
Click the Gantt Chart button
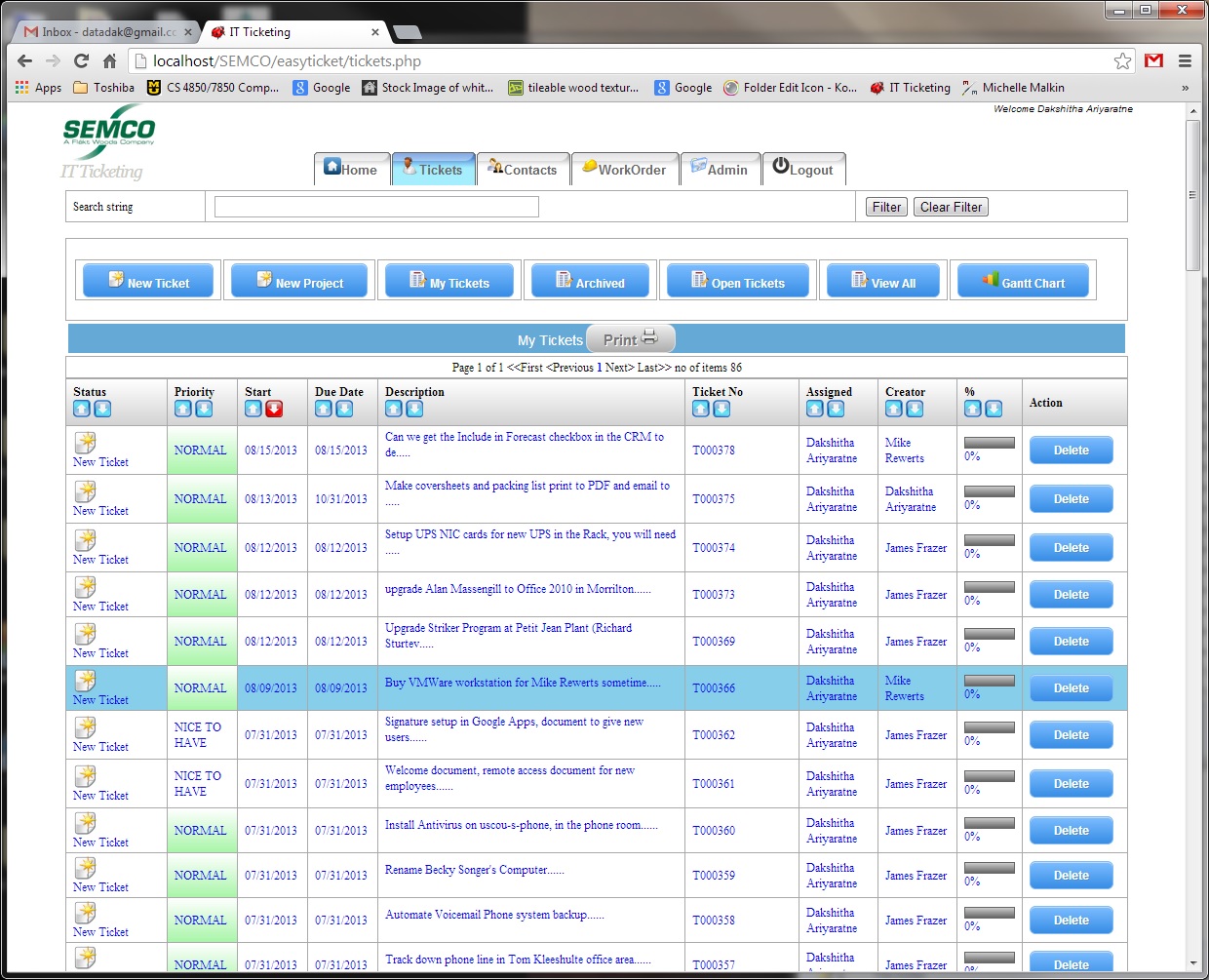point(1023,282)
